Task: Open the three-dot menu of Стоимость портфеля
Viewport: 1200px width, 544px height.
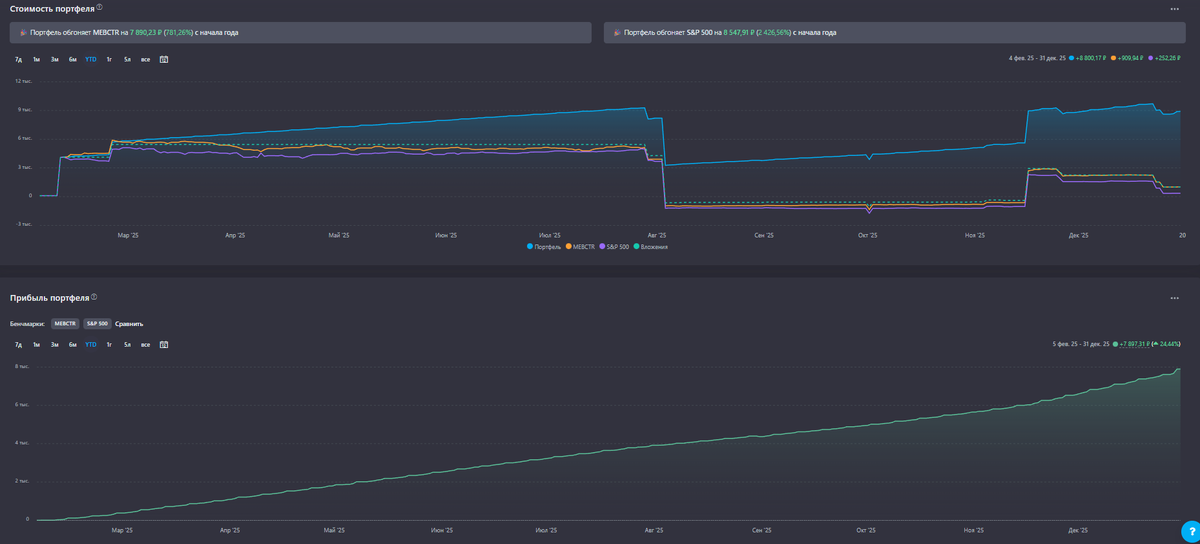Action: 1174,9
